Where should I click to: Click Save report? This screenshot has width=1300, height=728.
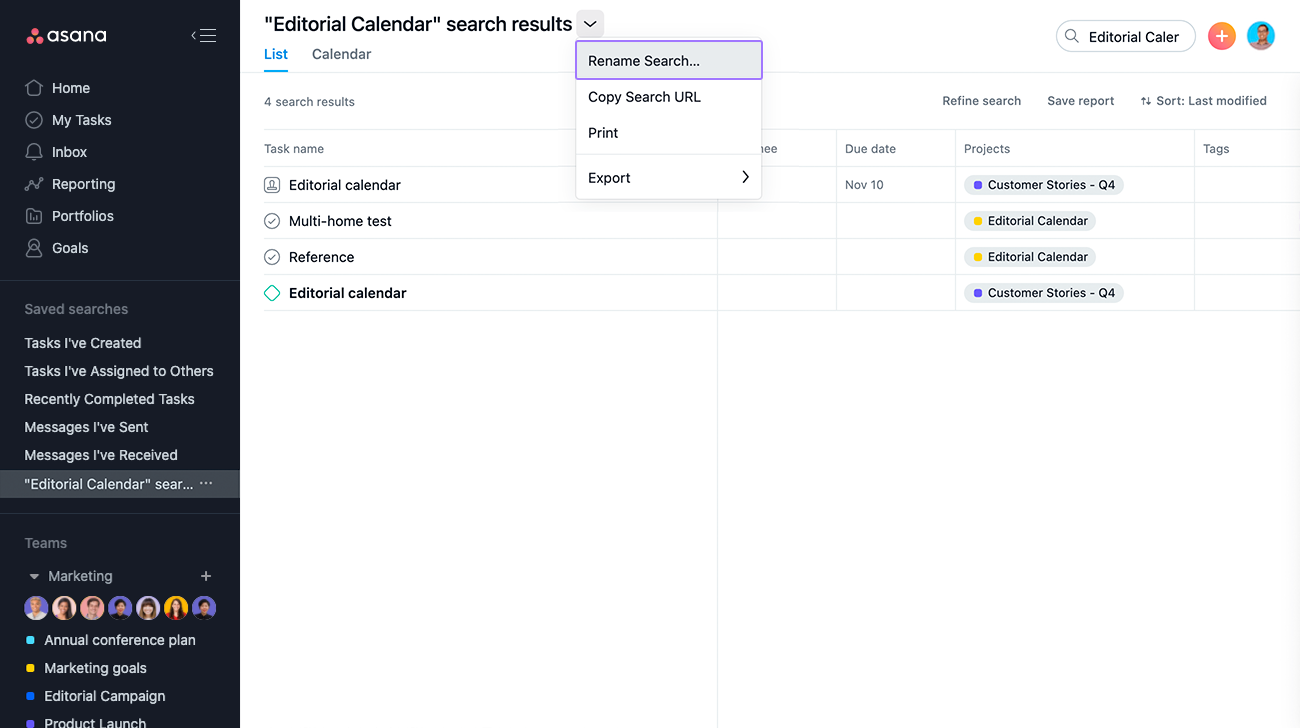pyautogui.click(x=1080, y=101)
